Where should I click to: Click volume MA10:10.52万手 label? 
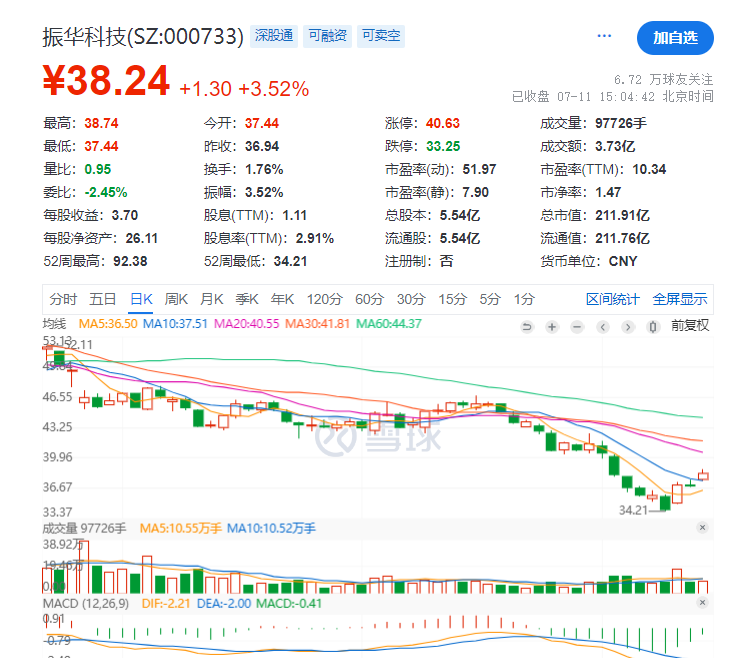[271, 528]
